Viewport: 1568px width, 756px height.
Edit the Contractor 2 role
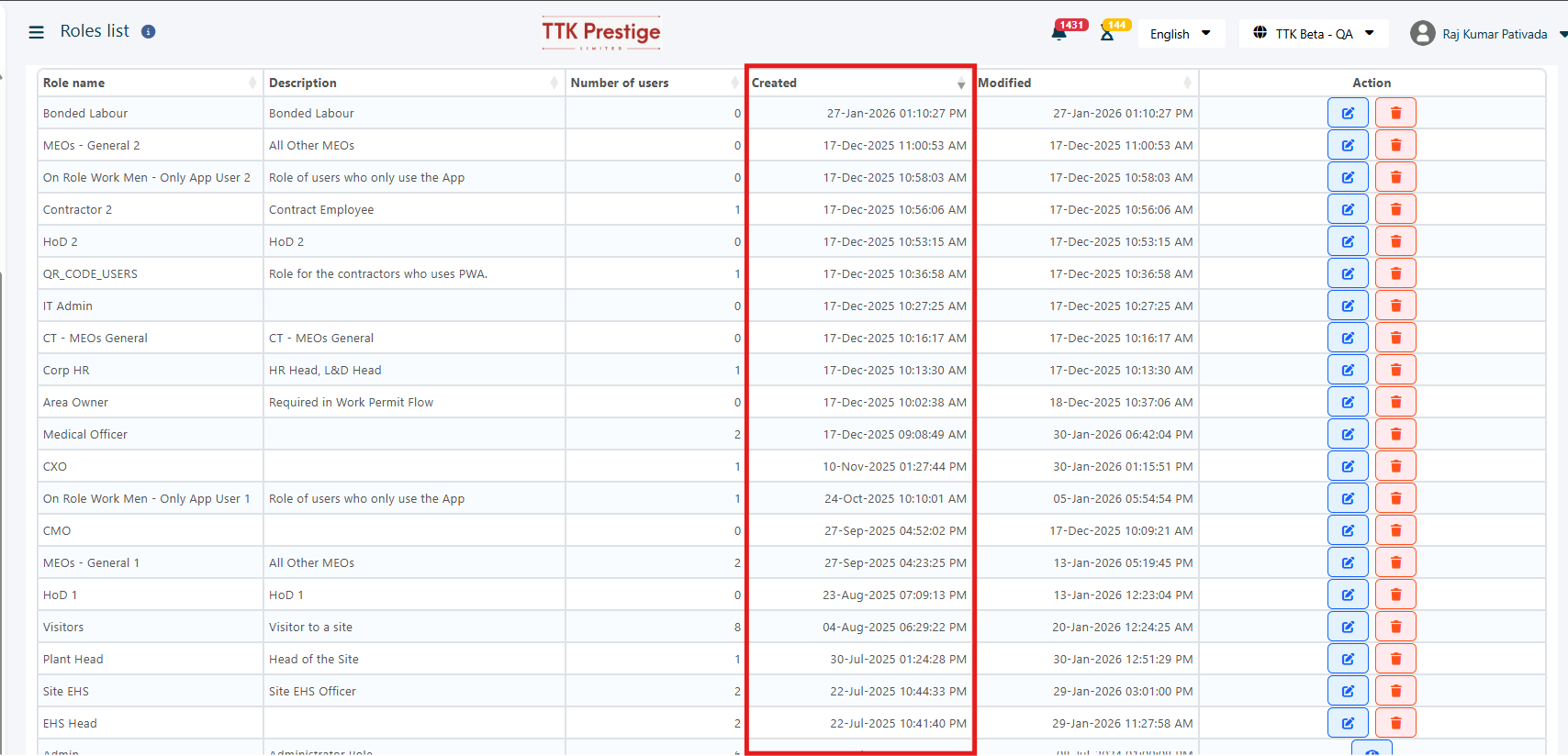point(1348,209)
